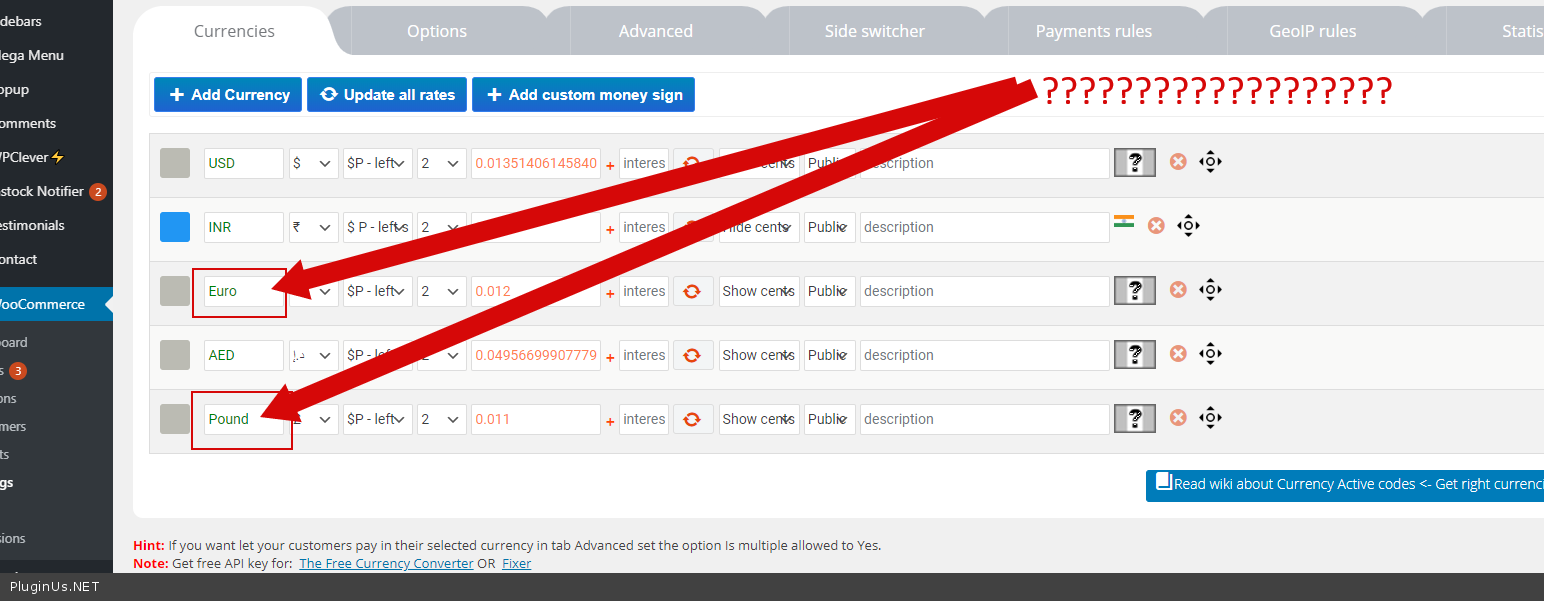The image size is (1544, 601).
Task: Click the Add Currency button
Action: pyautogui.click(x=228, y=95)
